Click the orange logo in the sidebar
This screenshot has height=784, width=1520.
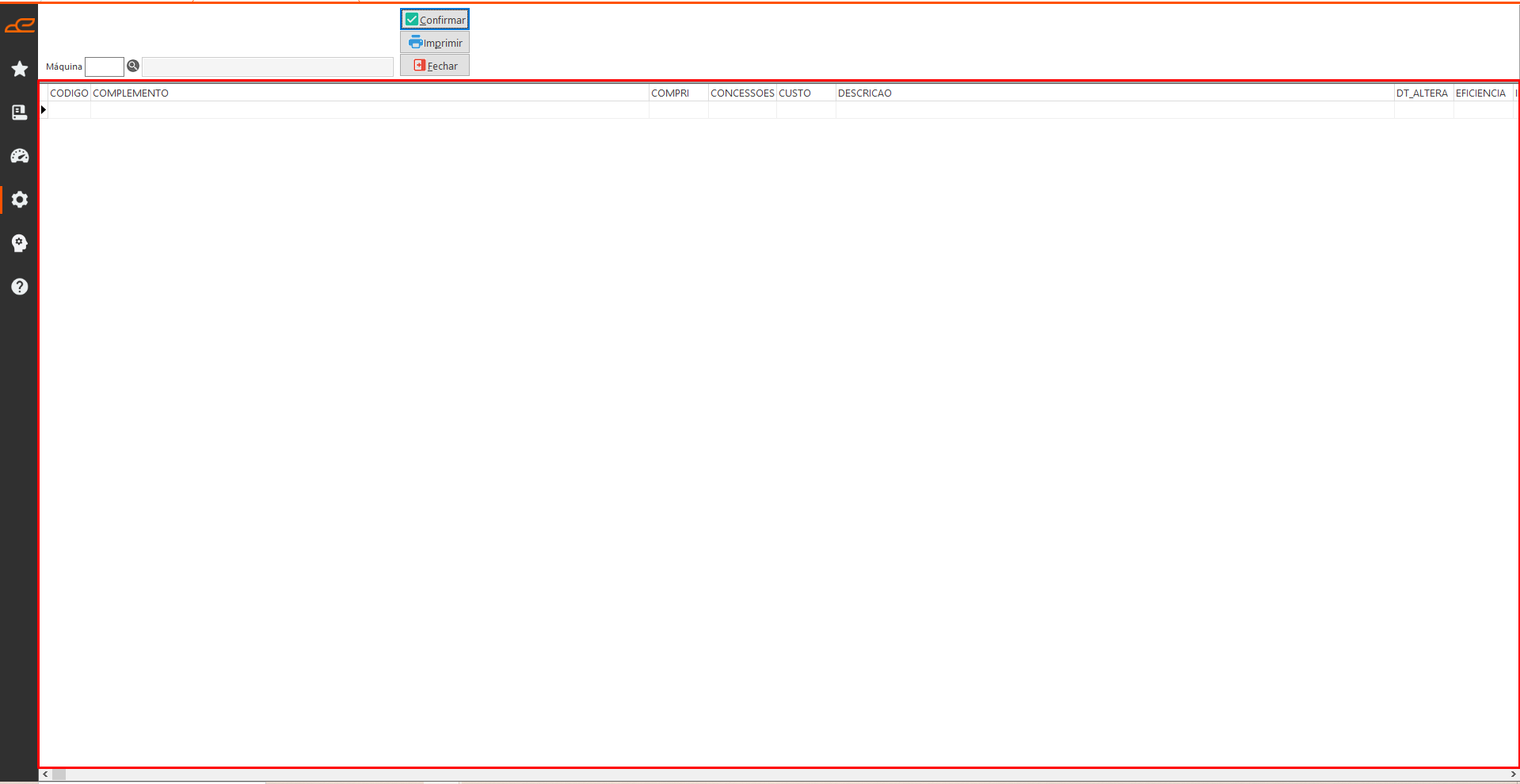click(20, 26)
